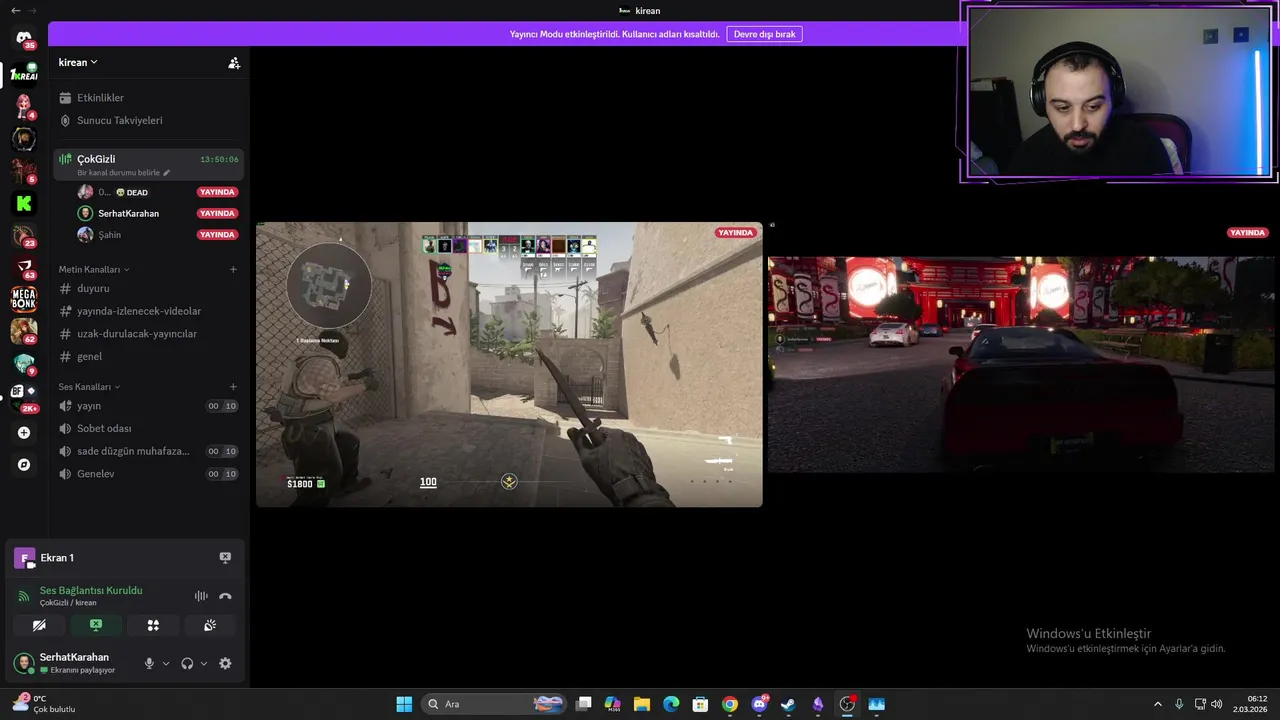Click the invite people icon beside kirean
Viewport: 1280px width, 720px height.
[234, 63]
